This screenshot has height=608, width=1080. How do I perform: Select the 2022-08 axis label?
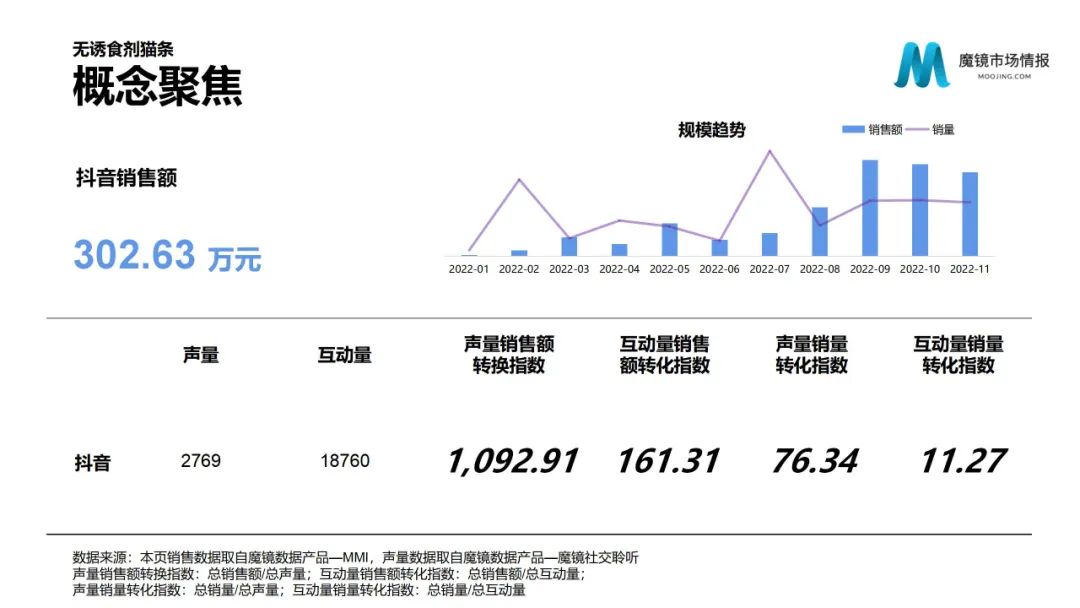[820, 269]
